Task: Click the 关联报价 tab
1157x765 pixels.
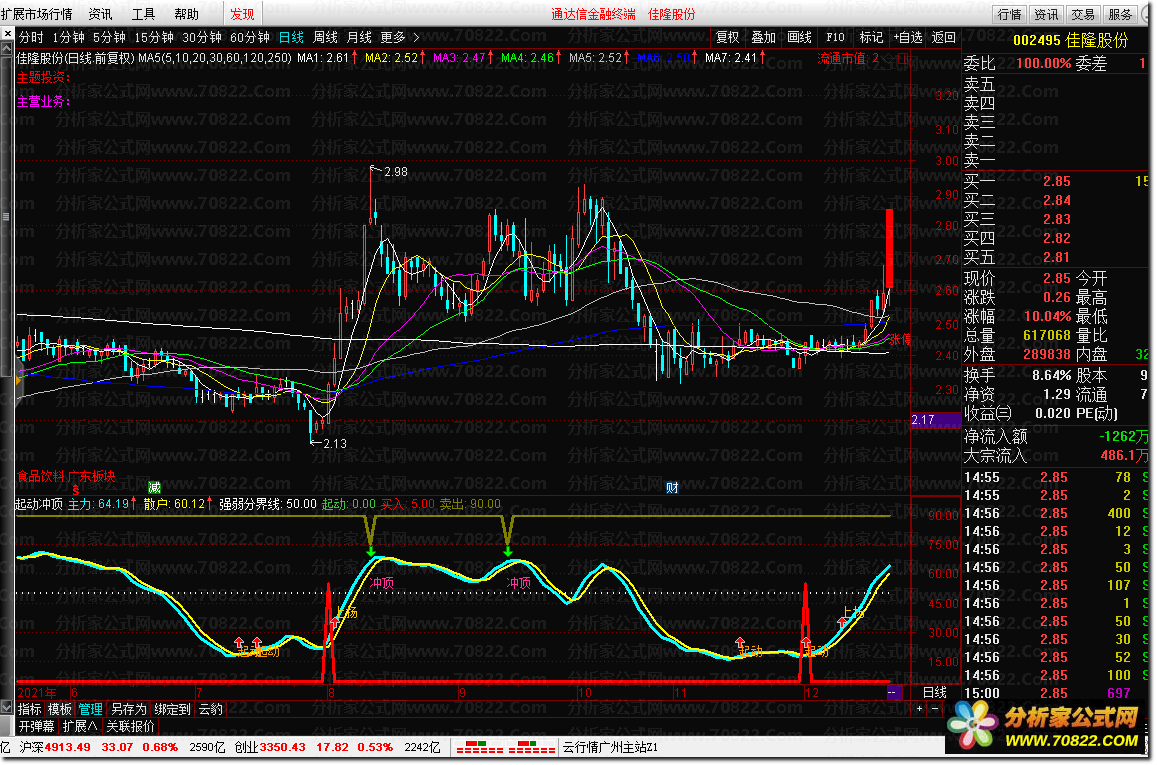Action: 130,726
